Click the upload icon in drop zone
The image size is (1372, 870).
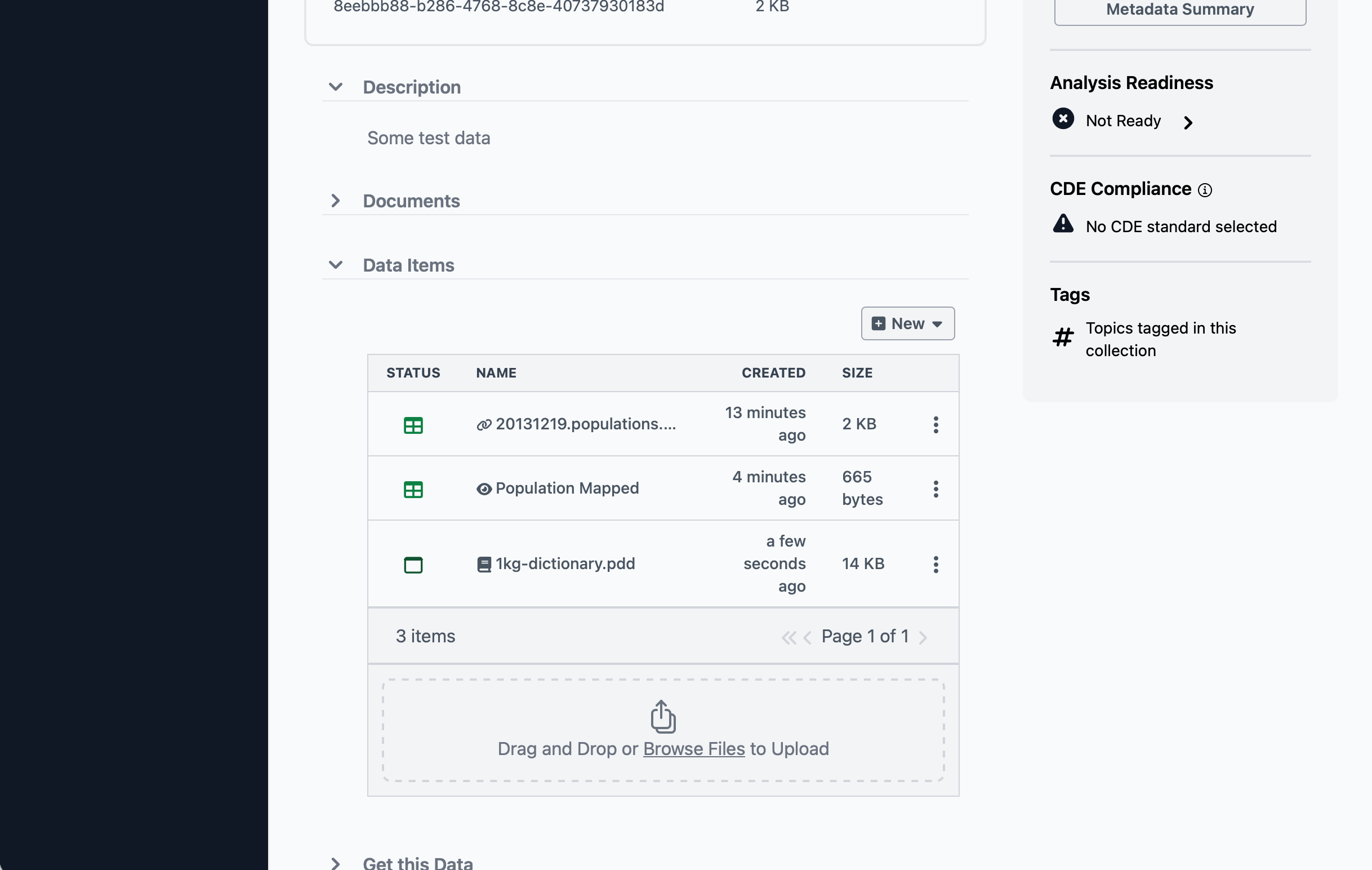[663, 716]
